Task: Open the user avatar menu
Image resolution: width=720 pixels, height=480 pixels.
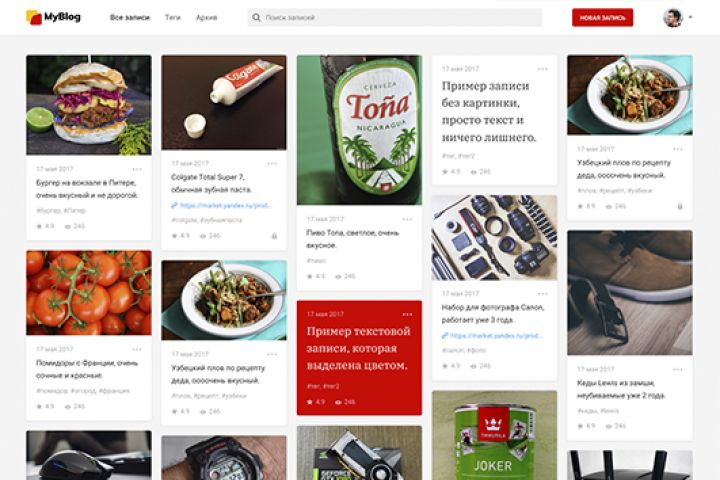Action: (x=673, y=17)
